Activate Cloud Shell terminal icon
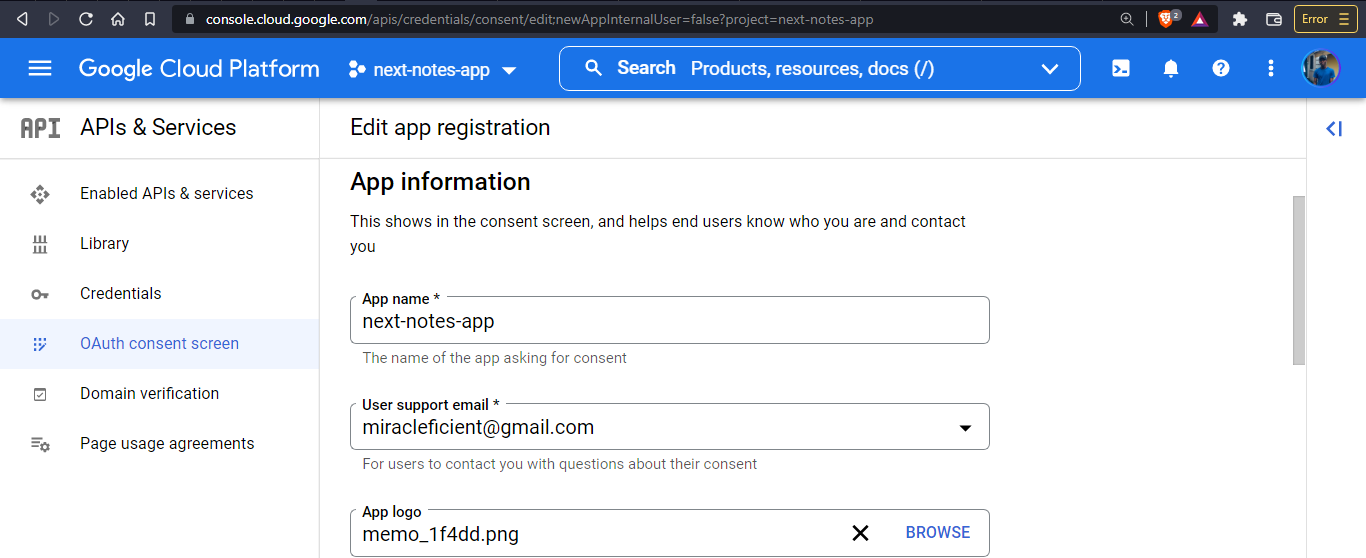Screen dimensions: 1366x558 pyautogui.click(x=1121, y=68)
